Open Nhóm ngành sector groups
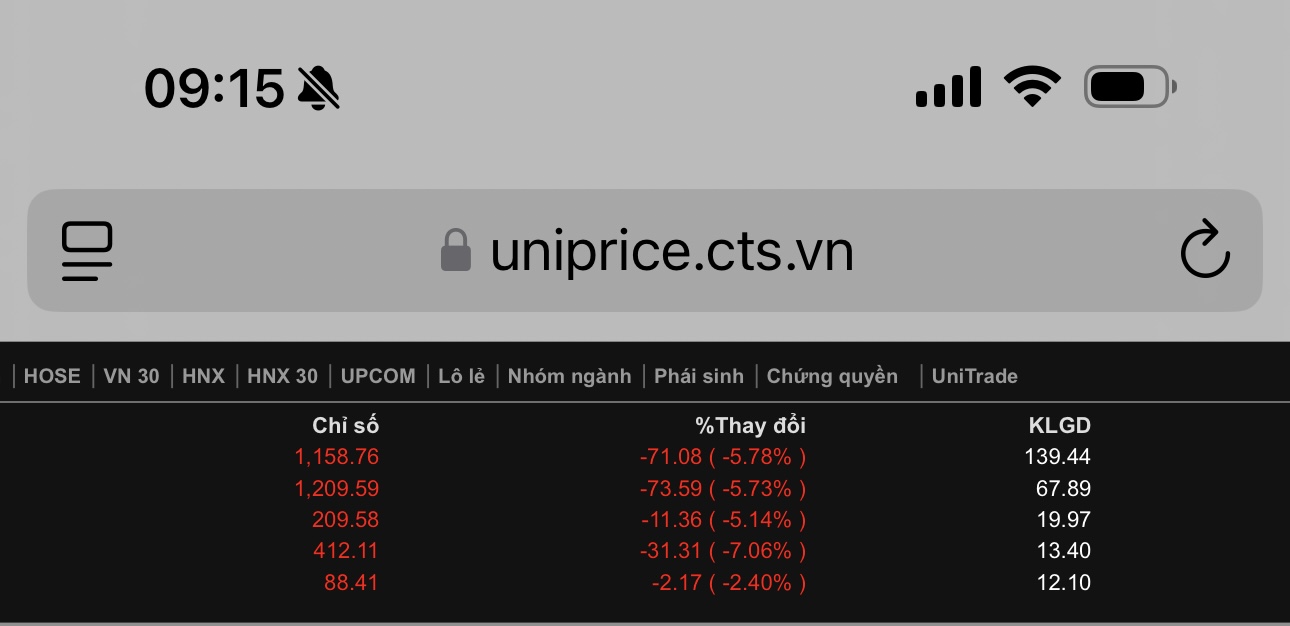Image resolution: width=1290 pixels, height=626 pixels. point(569,376)
